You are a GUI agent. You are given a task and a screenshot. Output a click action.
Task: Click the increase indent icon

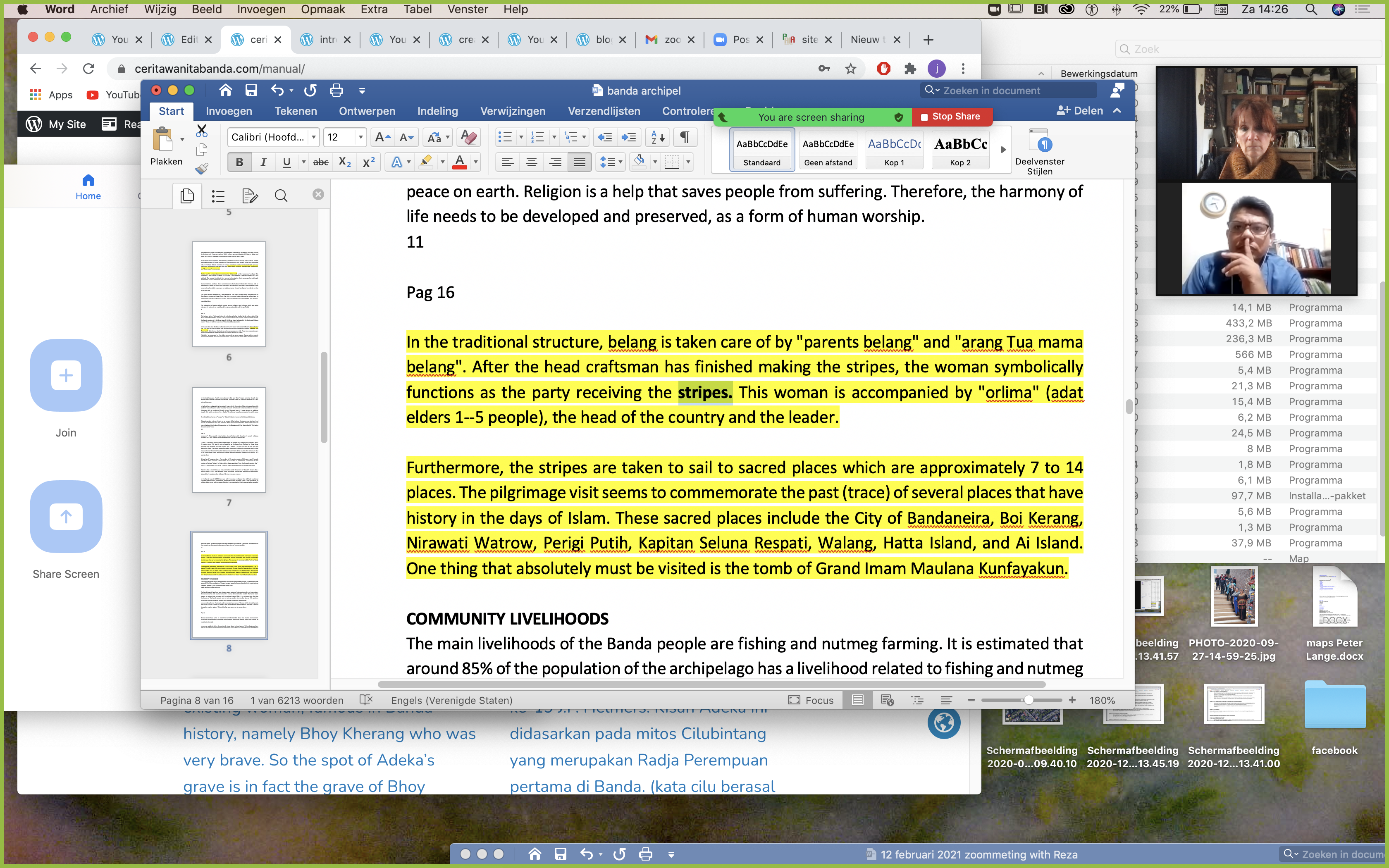point(629,137)
